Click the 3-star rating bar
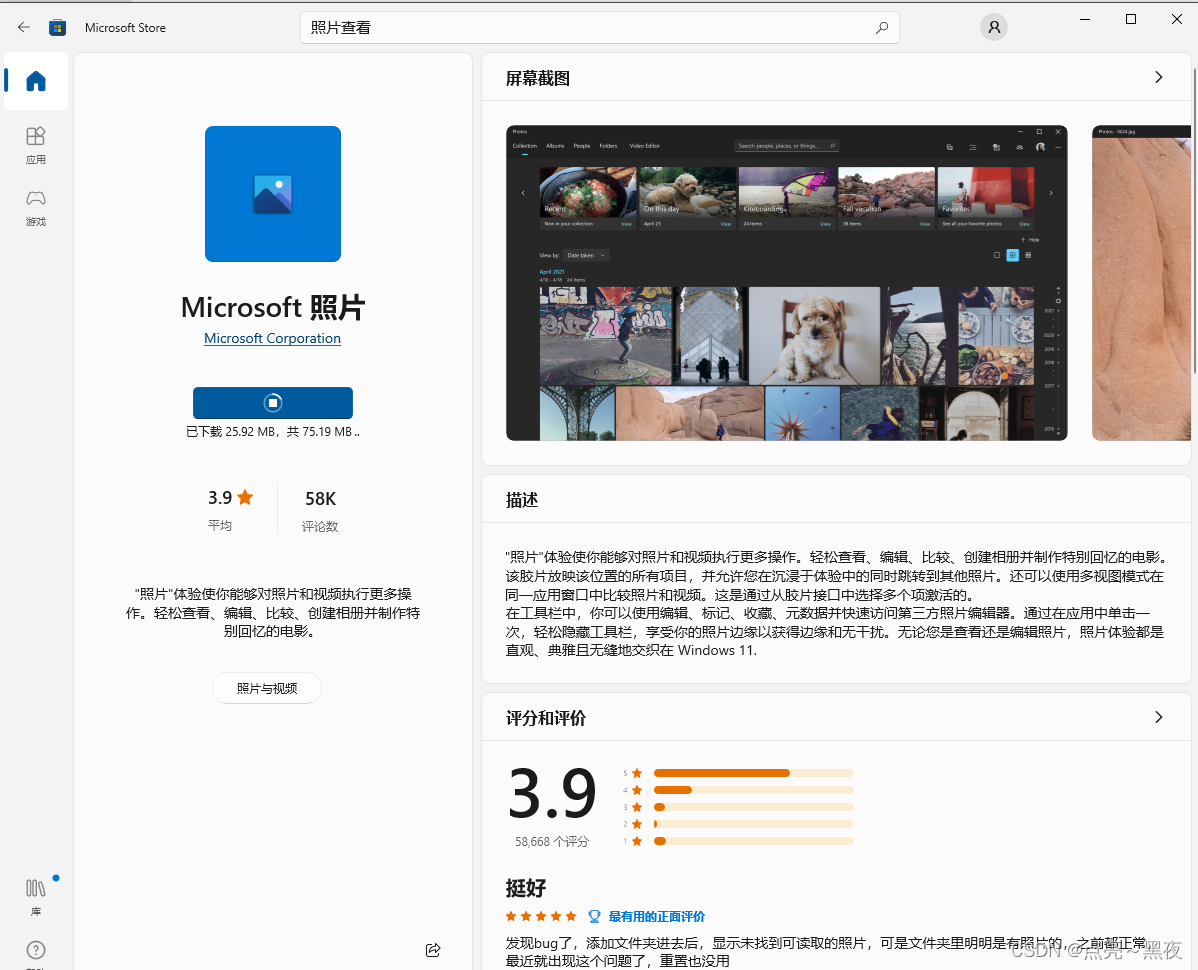1198x970 pixels. coord(753,807)
